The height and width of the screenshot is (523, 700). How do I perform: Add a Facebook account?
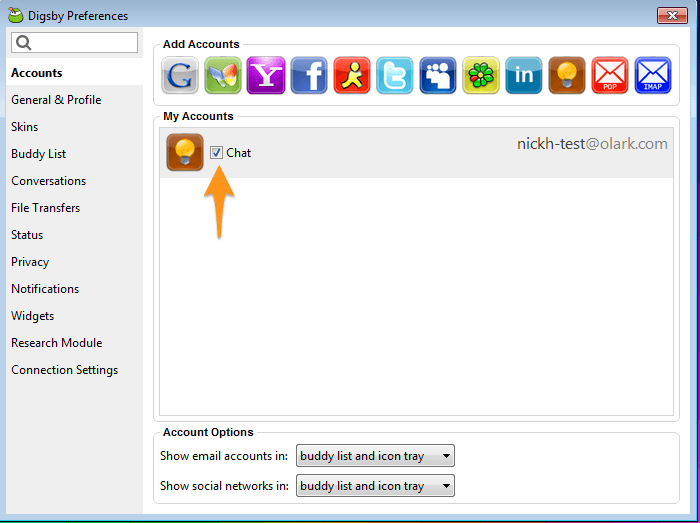(x=309, y=75)
